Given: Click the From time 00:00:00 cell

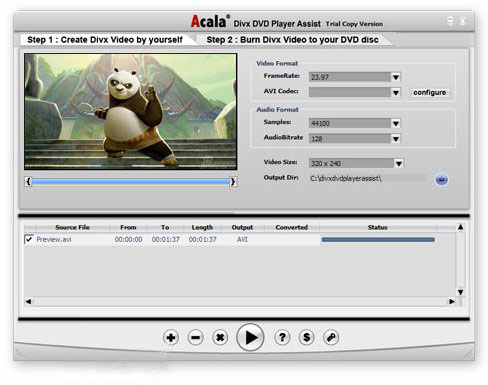Looking at the screenshot, I should coord(128,239).
